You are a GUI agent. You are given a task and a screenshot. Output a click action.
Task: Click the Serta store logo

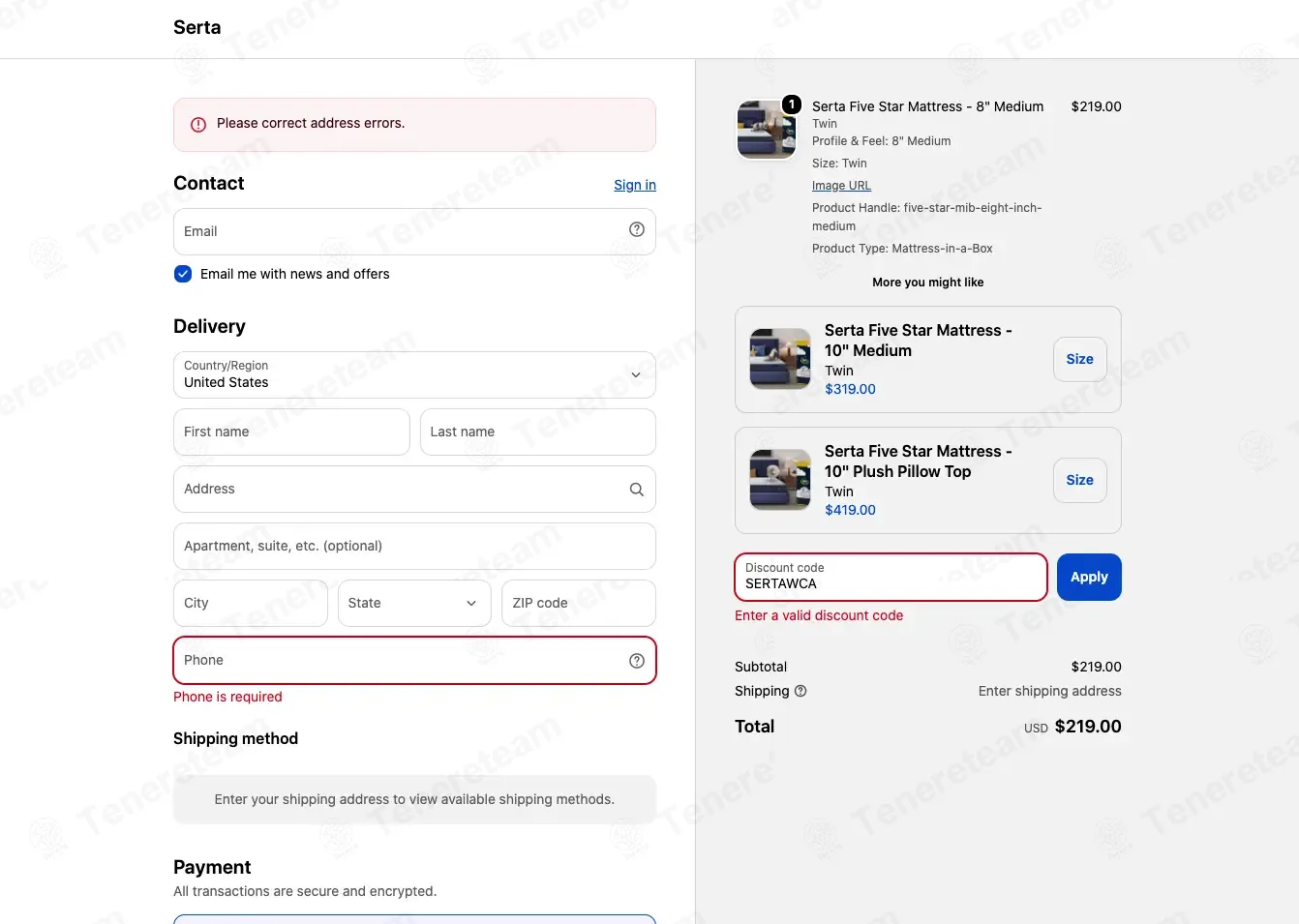click(x=197, y=27)
